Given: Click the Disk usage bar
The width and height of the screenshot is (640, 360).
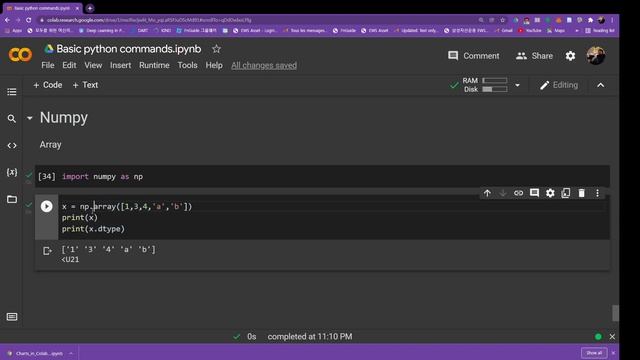Looking at the screenshot, I should click(495, 89).
